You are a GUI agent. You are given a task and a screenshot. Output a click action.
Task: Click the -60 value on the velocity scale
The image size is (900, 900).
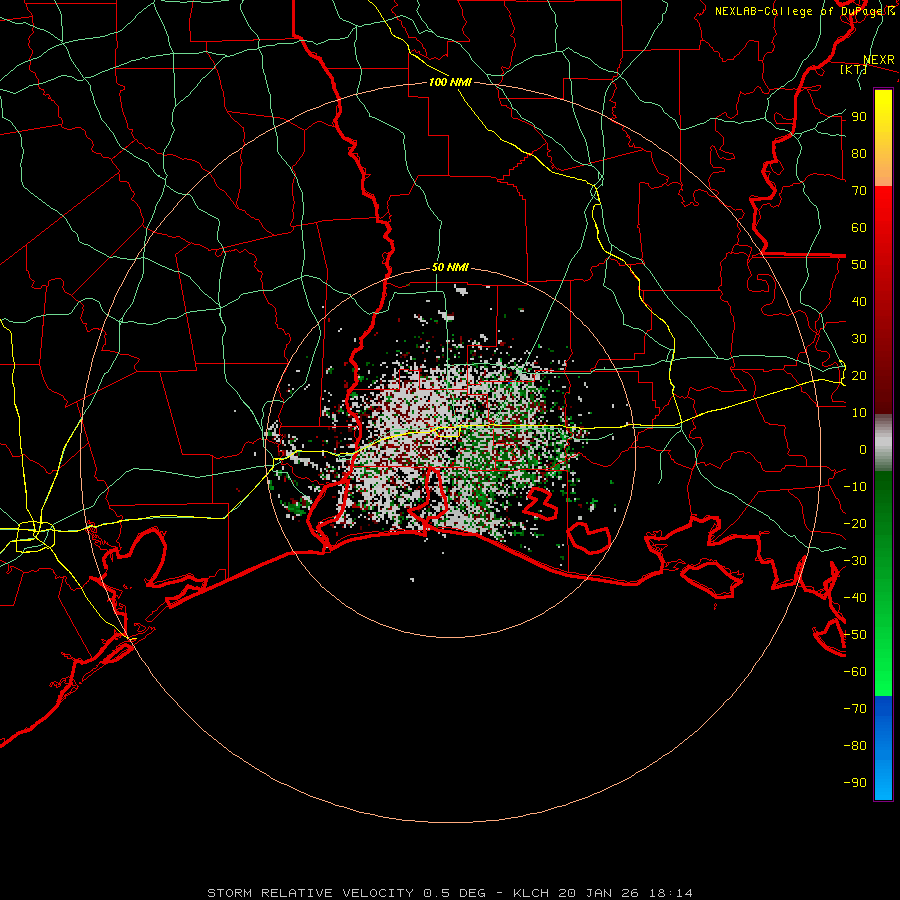pyautogui.click(x=855, y=672)
